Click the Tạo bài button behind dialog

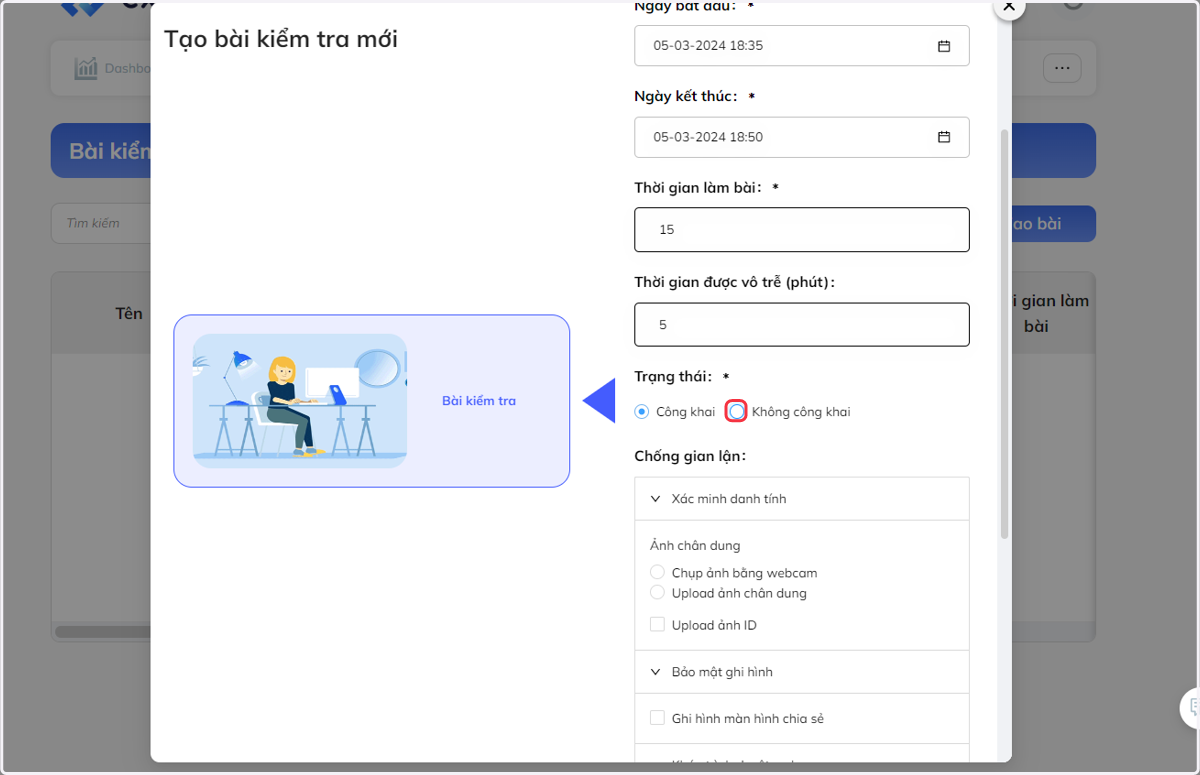1053,224
